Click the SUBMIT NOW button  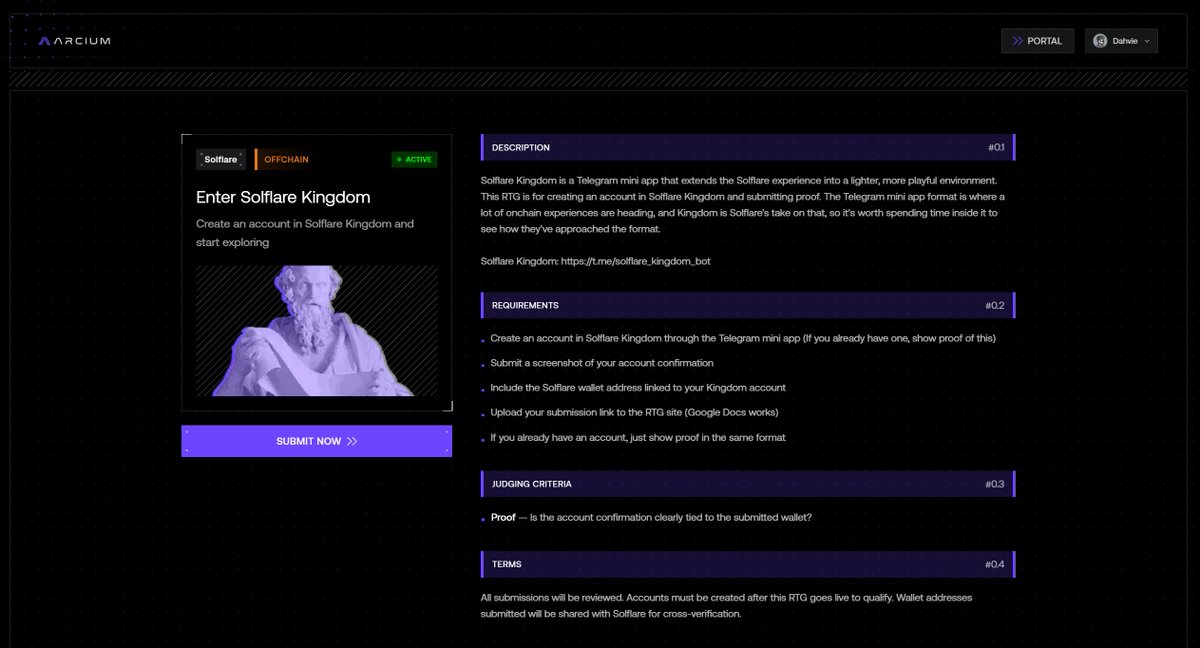coord(316,441)
